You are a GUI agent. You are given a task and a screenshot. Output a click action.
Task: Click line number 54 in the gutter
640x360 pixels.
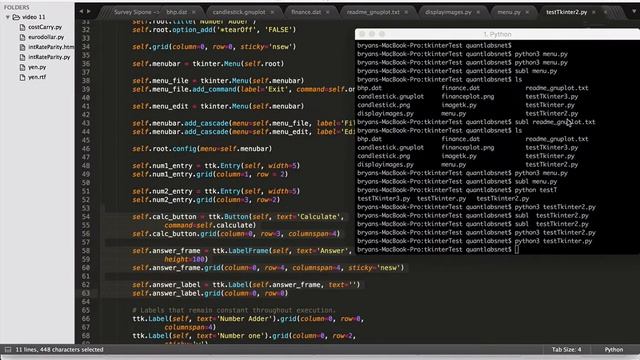coord(86,217)
